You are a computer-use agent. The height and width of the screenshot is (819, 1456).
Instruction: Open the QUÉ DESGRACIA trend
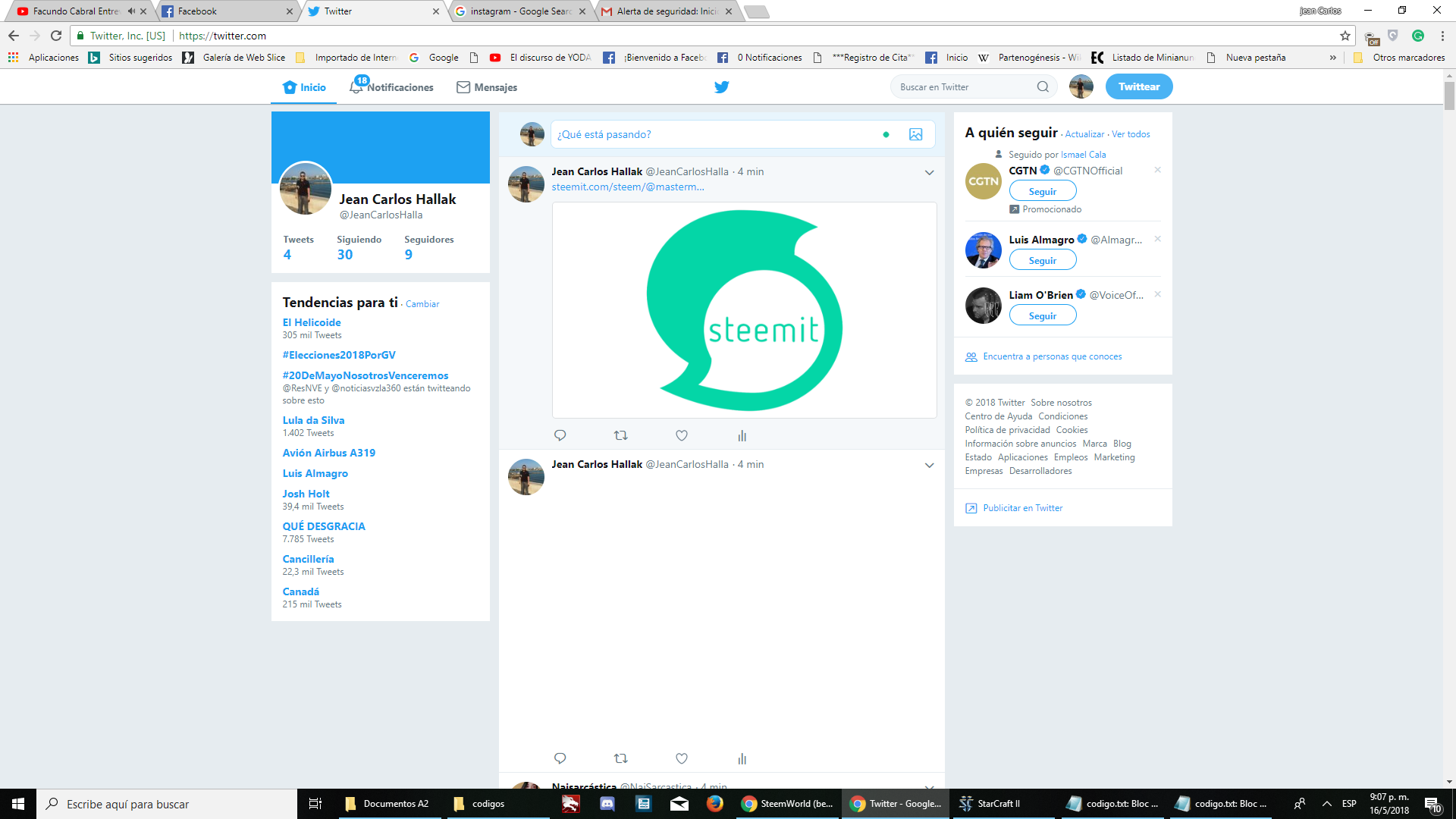324,526
